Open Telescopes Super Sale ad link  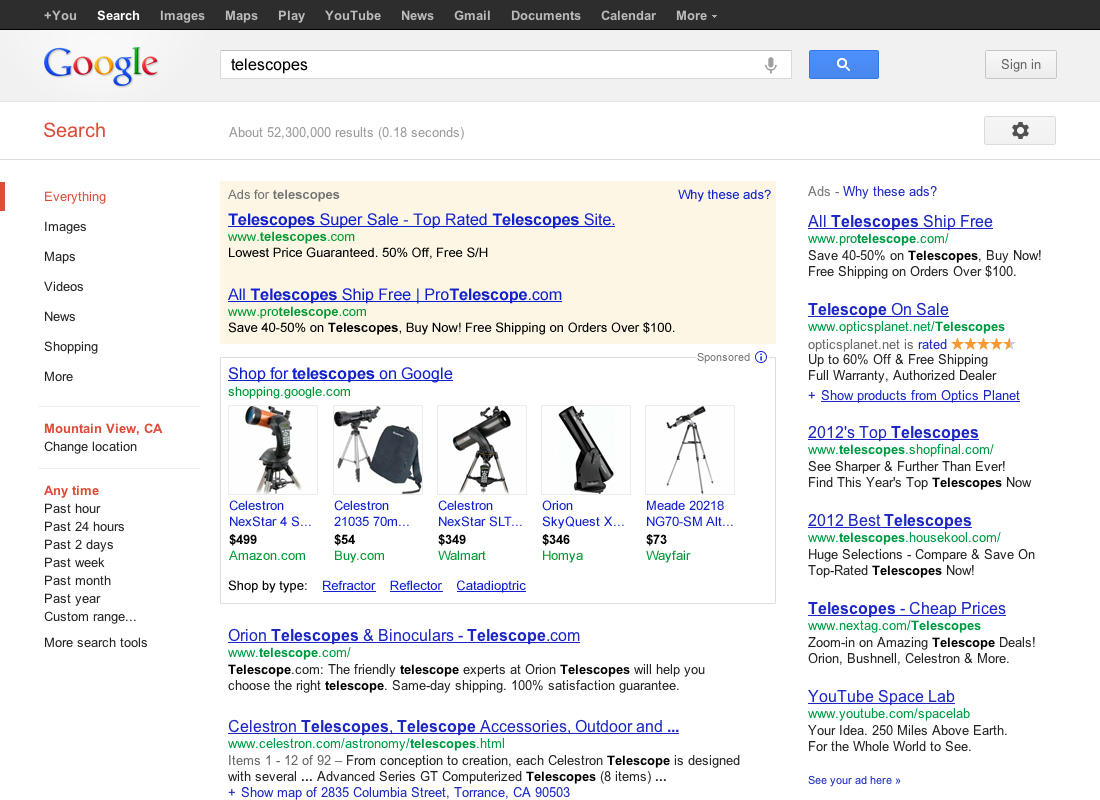(421, 220)
